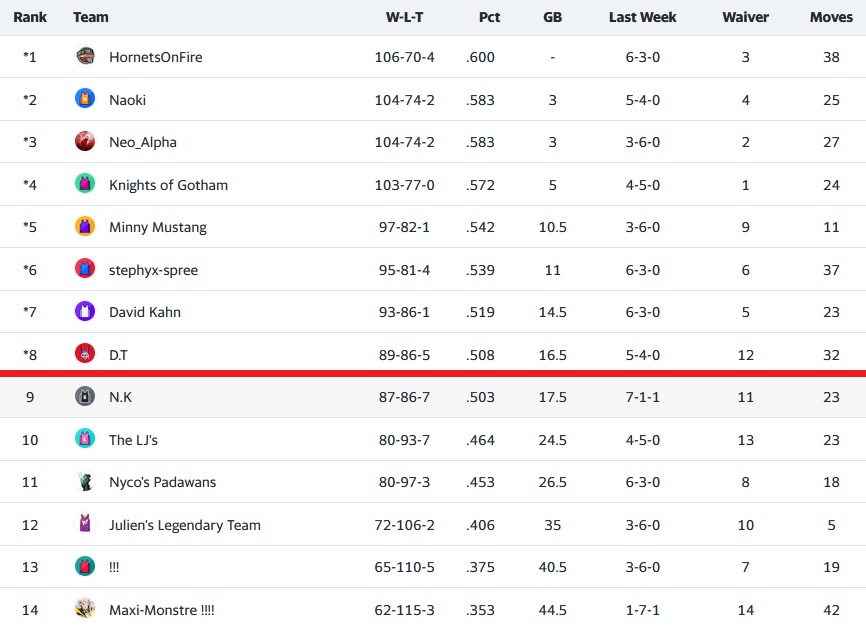Click the stephyx-spree team avatar

click(x=85, y=269)
